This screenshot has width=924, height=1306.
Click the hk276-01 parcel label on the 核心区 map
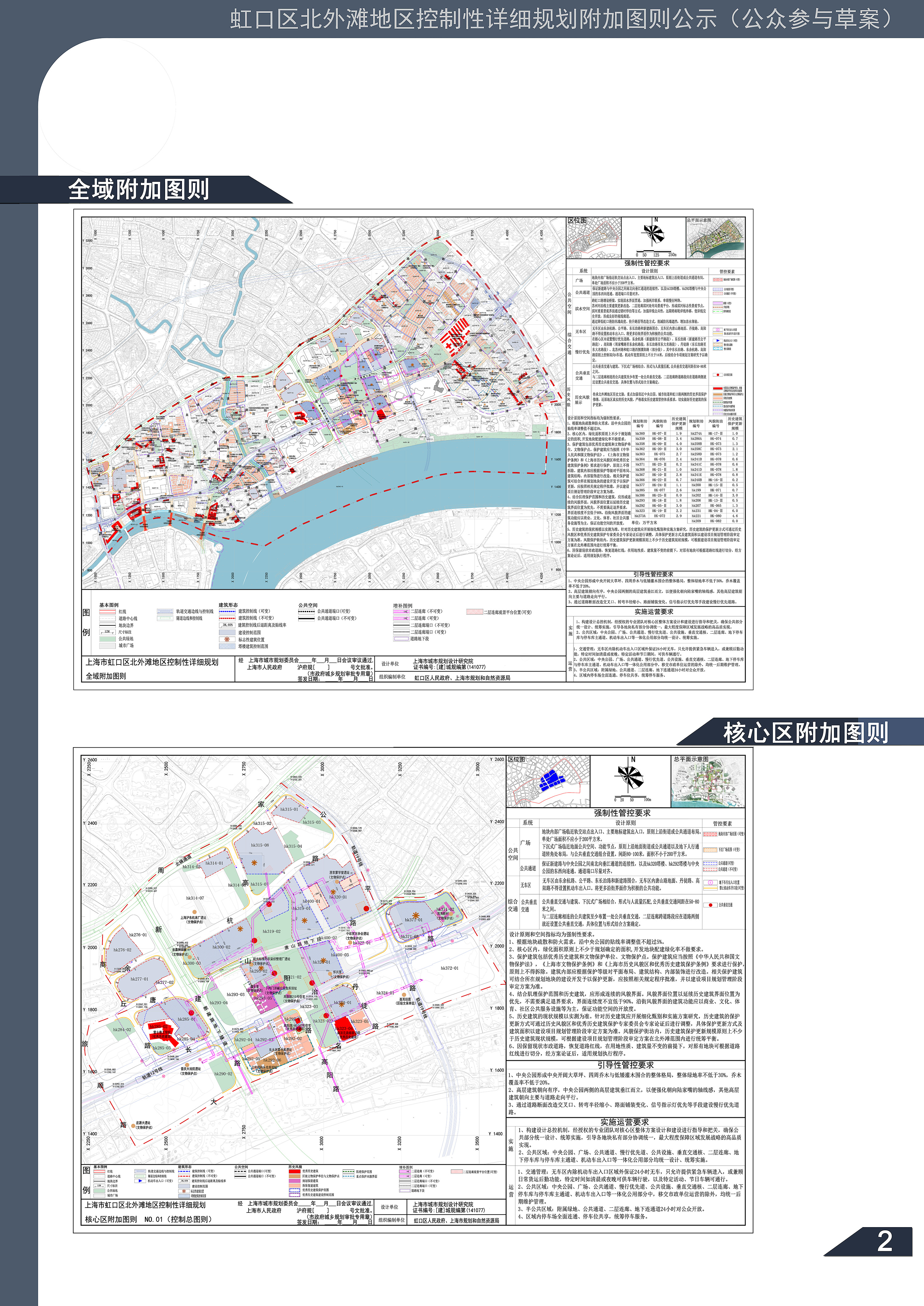(138, 935)
